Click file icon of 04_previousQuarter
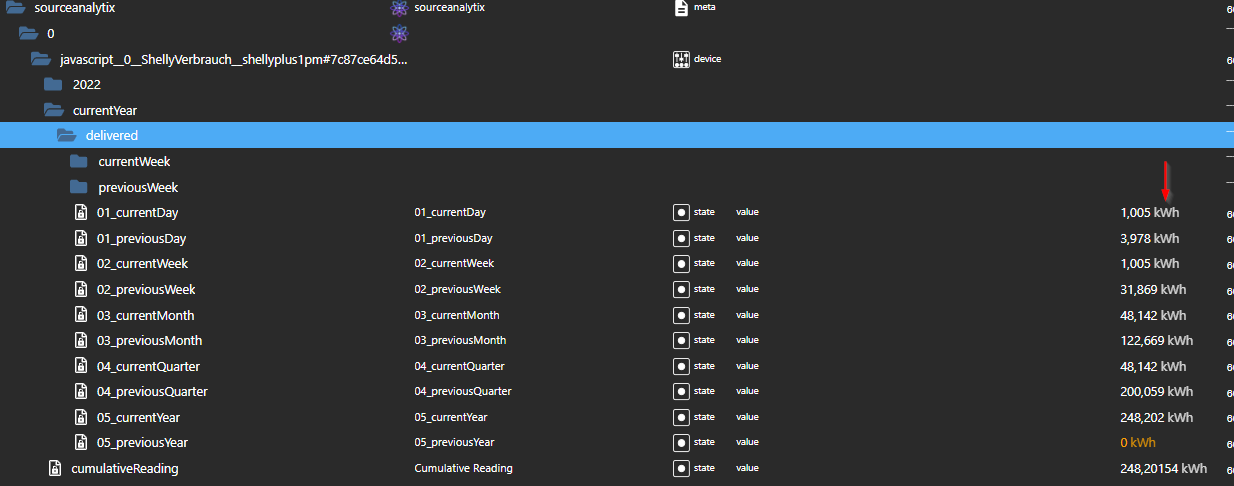The height and width of the screenshot is (486, 1234). point(81,391)
